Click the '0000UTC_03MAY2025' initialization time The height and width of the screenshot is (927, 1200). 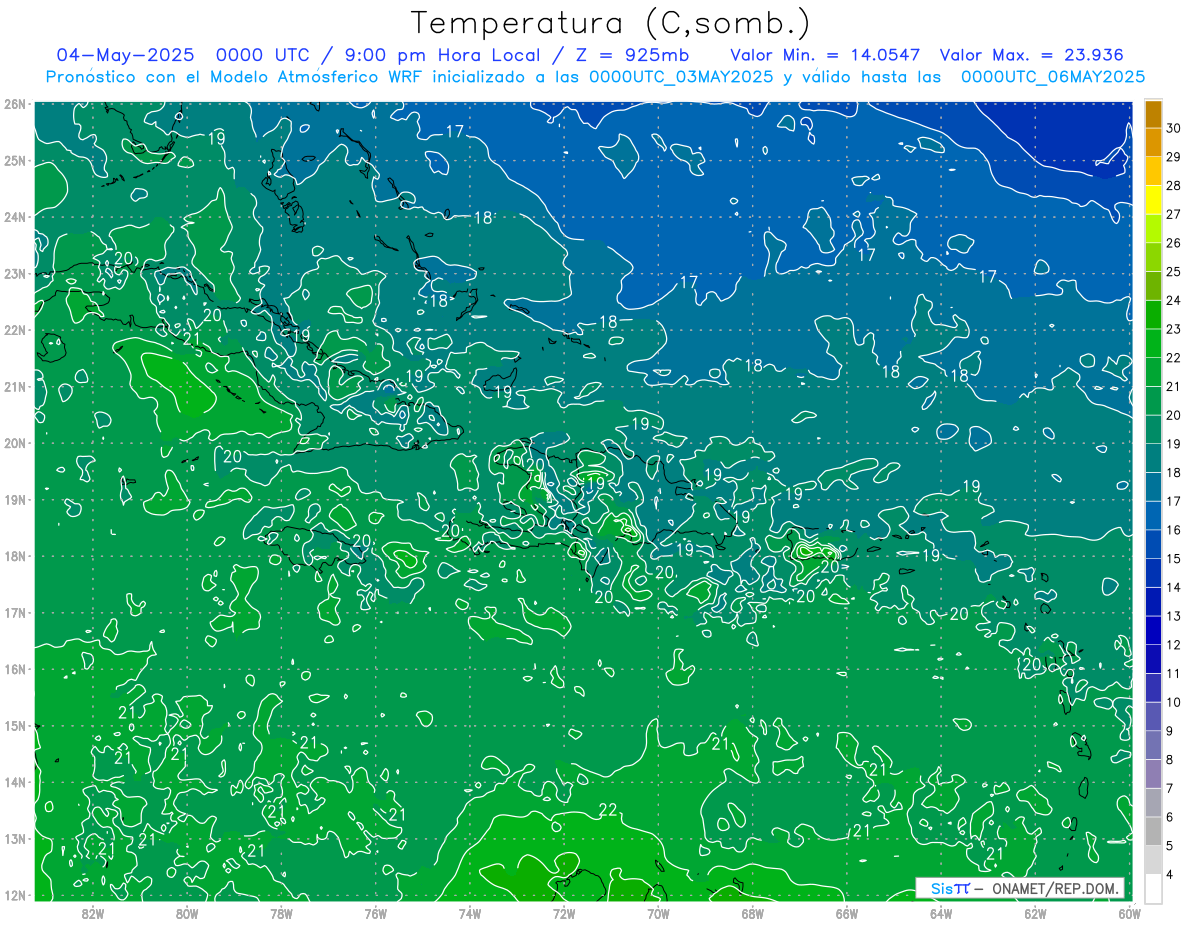coord(681,76)
